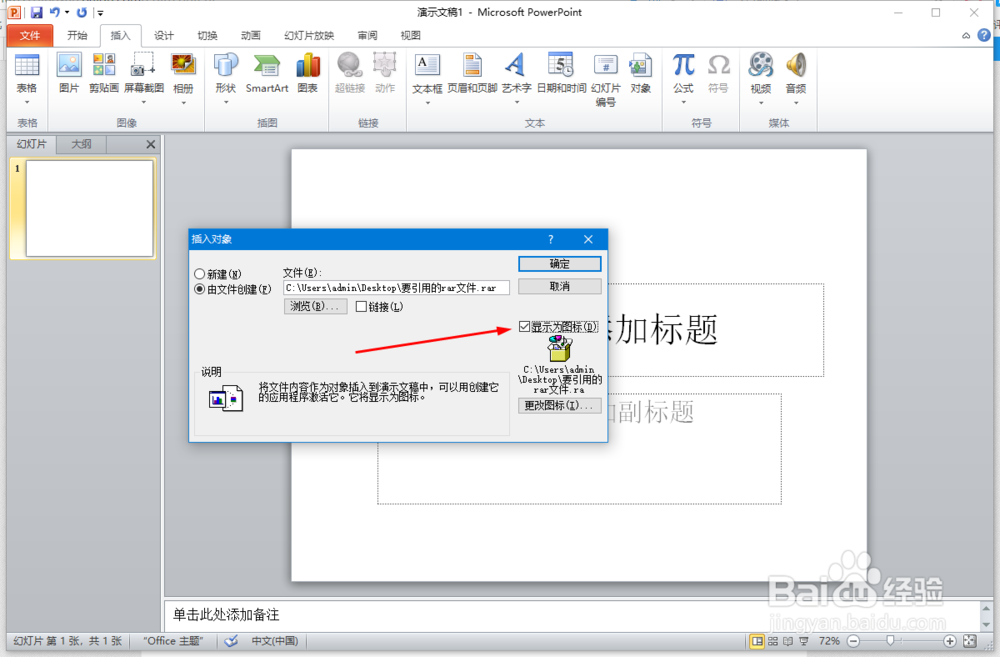1000x657 pixels.
Task: Click the 超链接 hyperlink icon
Action: point(349,65)
